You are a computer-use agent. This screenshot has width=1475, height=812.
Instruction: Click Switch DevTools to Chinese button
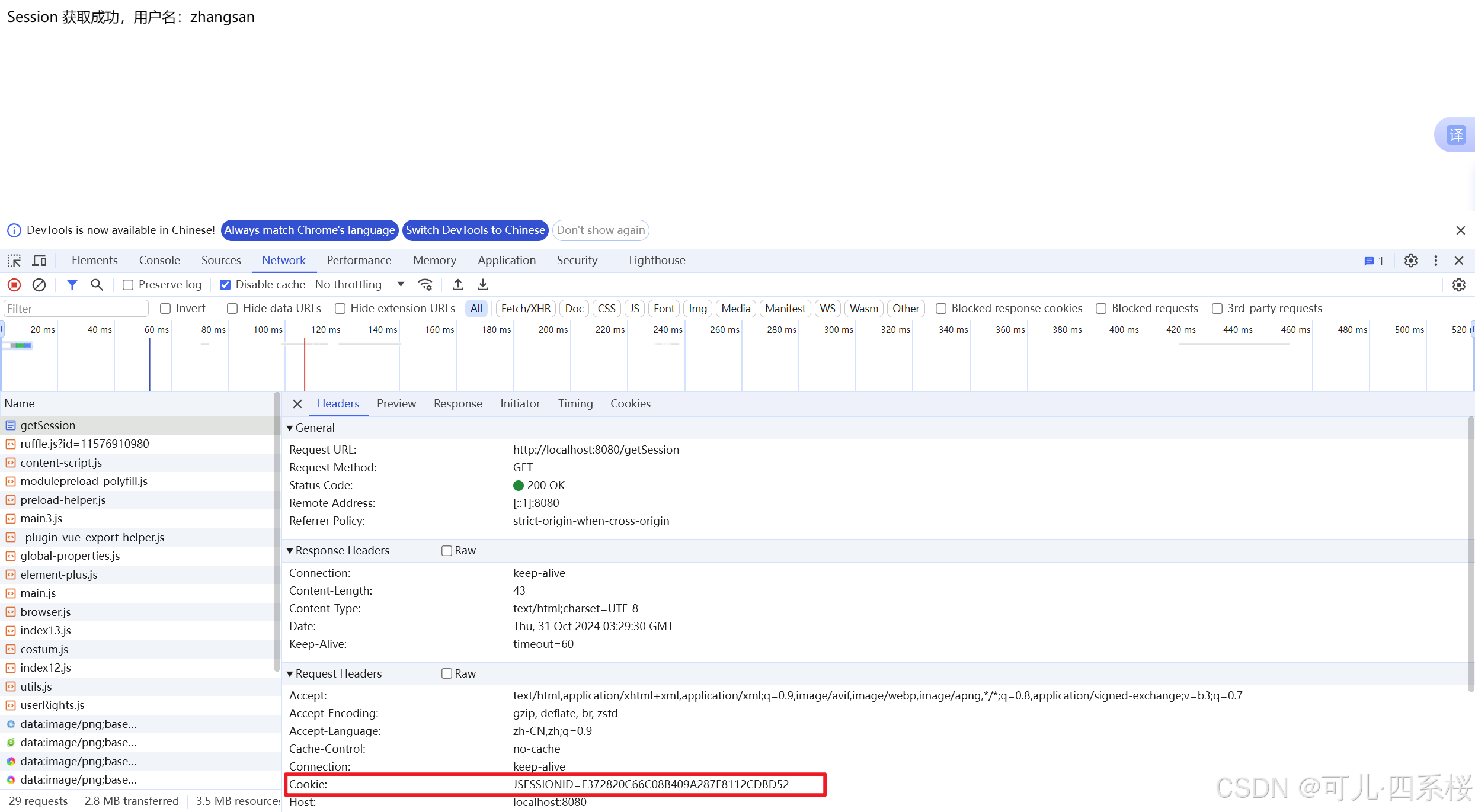pyautogui.click(x=475, y=230)
